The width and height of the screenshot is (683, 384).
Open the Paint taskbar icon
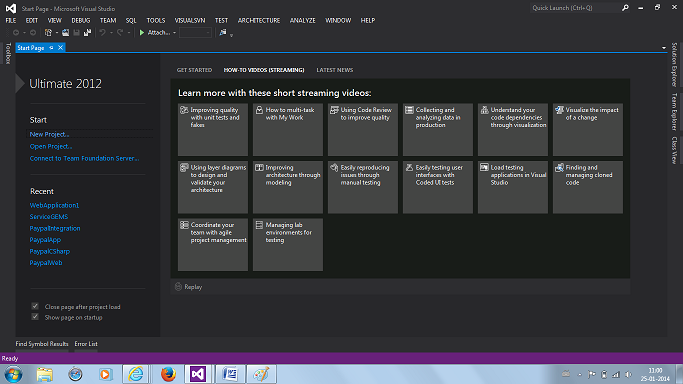(x=261, y=374)
